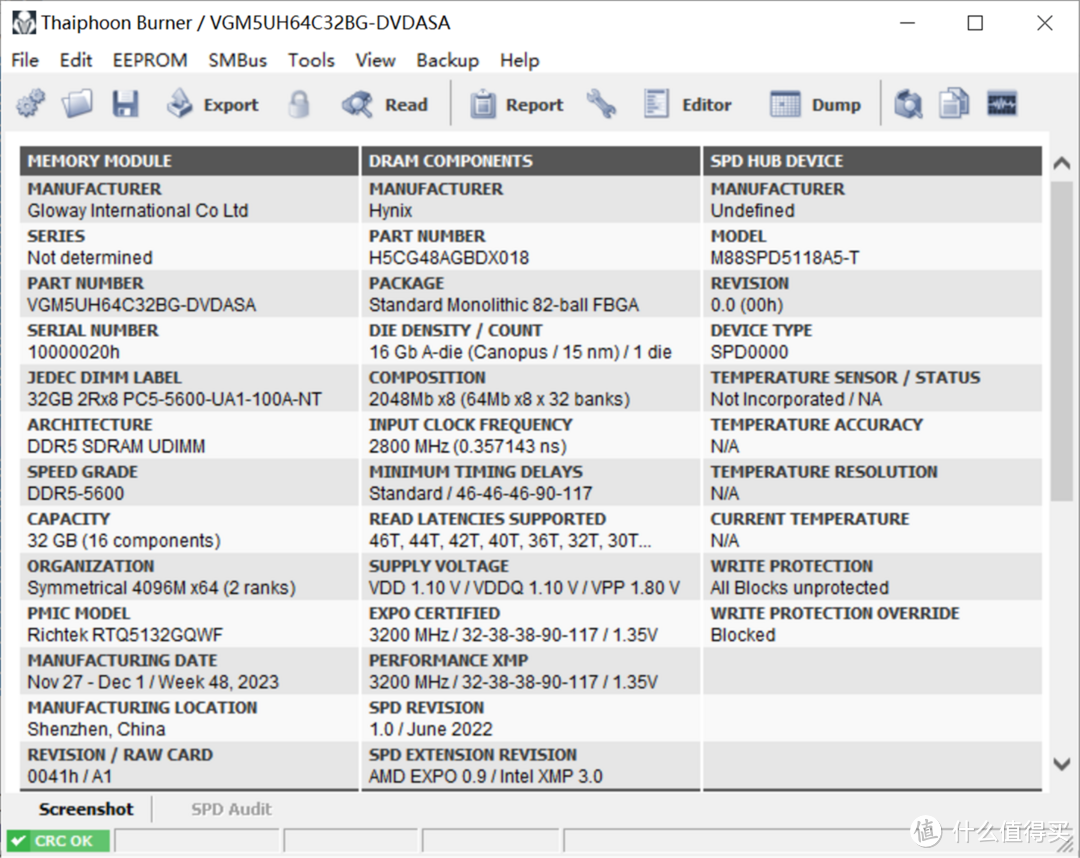Click the 32 GB capacity value
Viewport: 1080px width, 858px height.
click(x=124, y=540)
